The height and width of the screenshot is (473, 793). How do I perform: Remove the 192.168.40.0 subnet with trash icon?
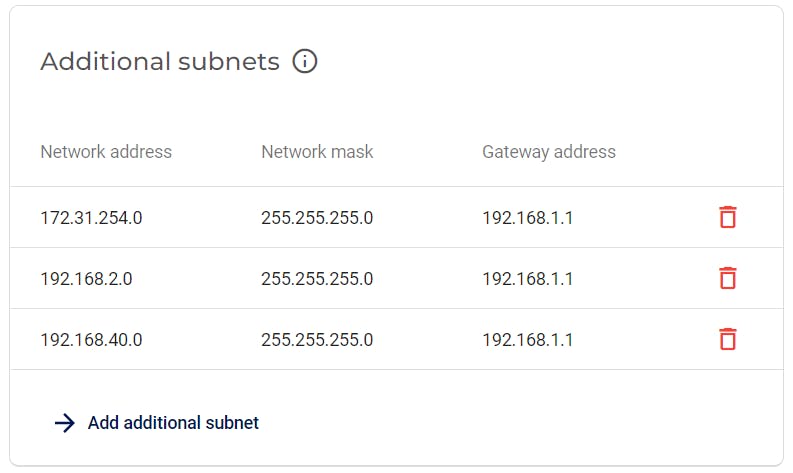(728, 339)
